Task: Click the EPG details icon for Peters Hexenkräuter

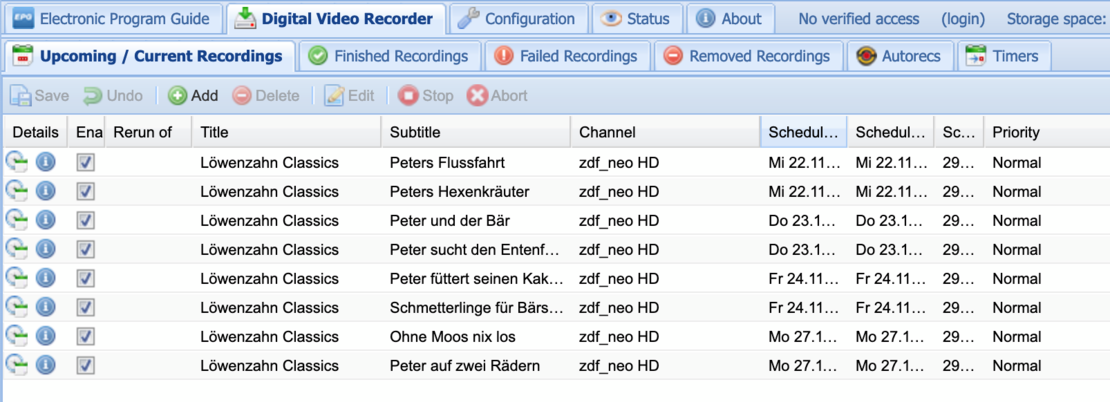Action: tap(16, 191)
